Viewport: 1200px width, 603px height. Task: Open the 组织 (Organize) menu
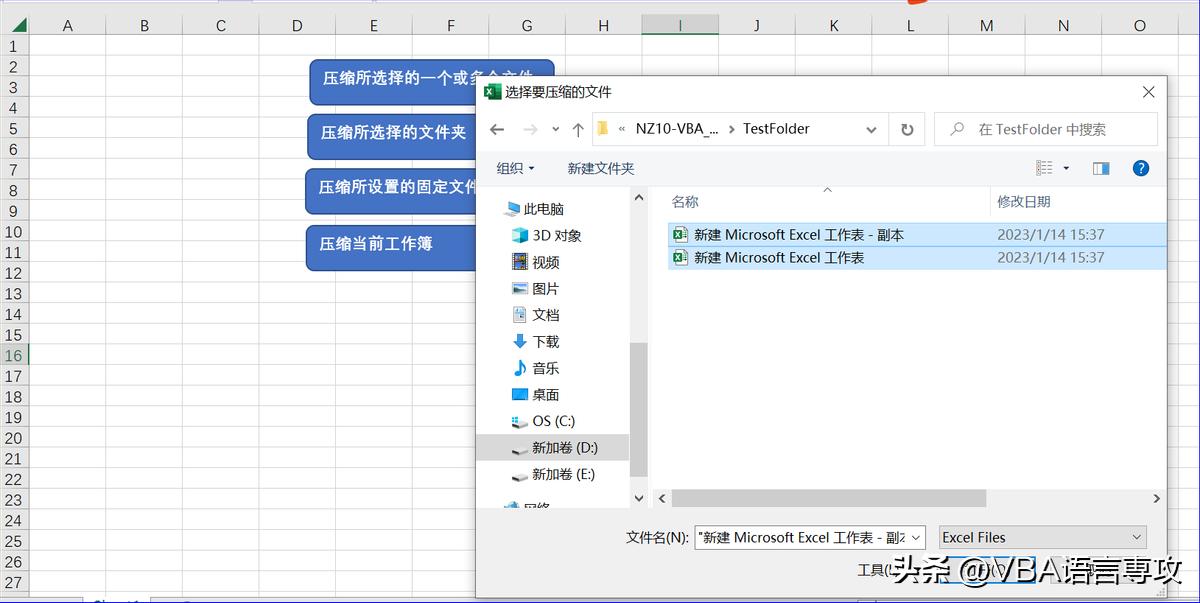click(515, 168)
